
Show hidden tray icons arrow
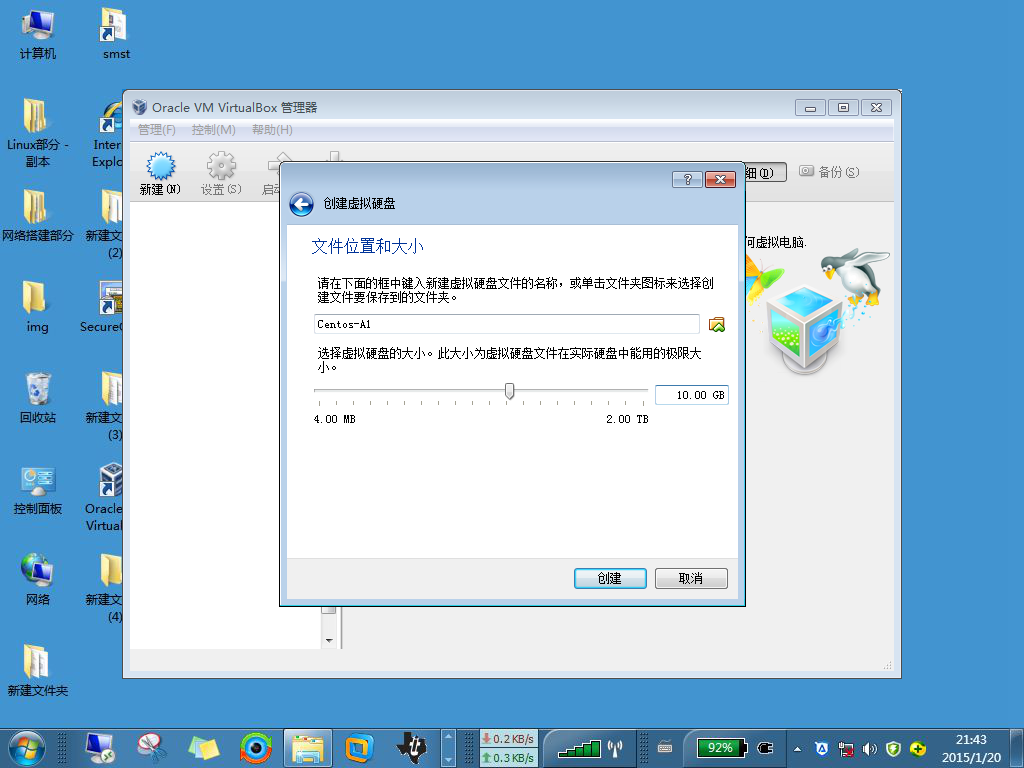pyautogui.click(x=797, y=749)
